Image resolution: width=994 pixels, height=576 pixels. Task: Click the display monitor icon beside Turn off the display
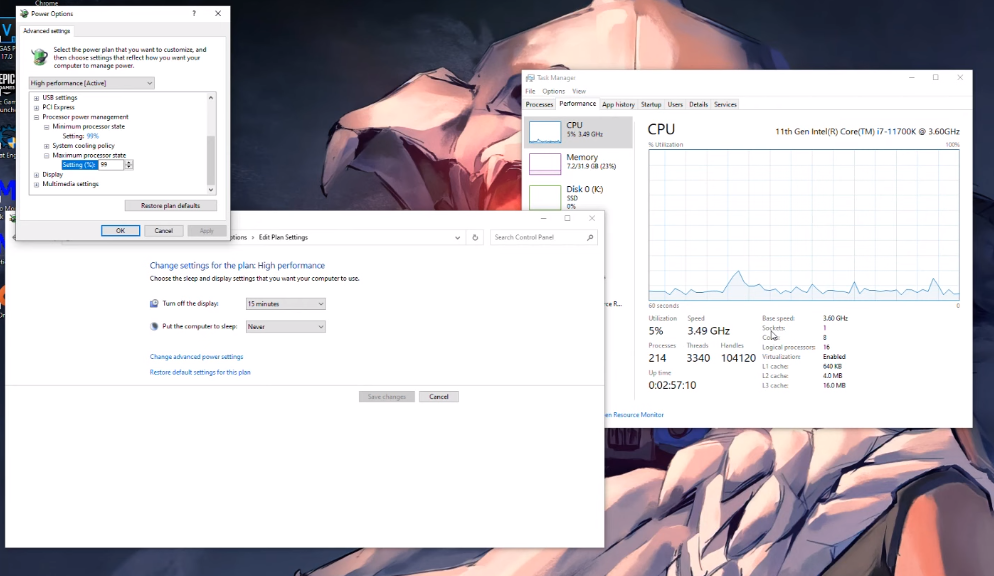154,304
